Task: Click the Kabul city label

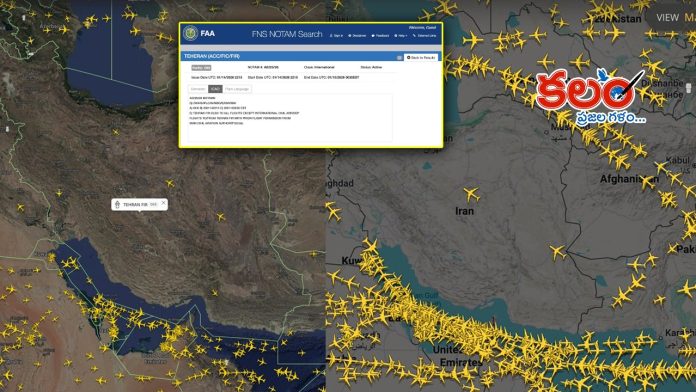Action: pos(678,160)
